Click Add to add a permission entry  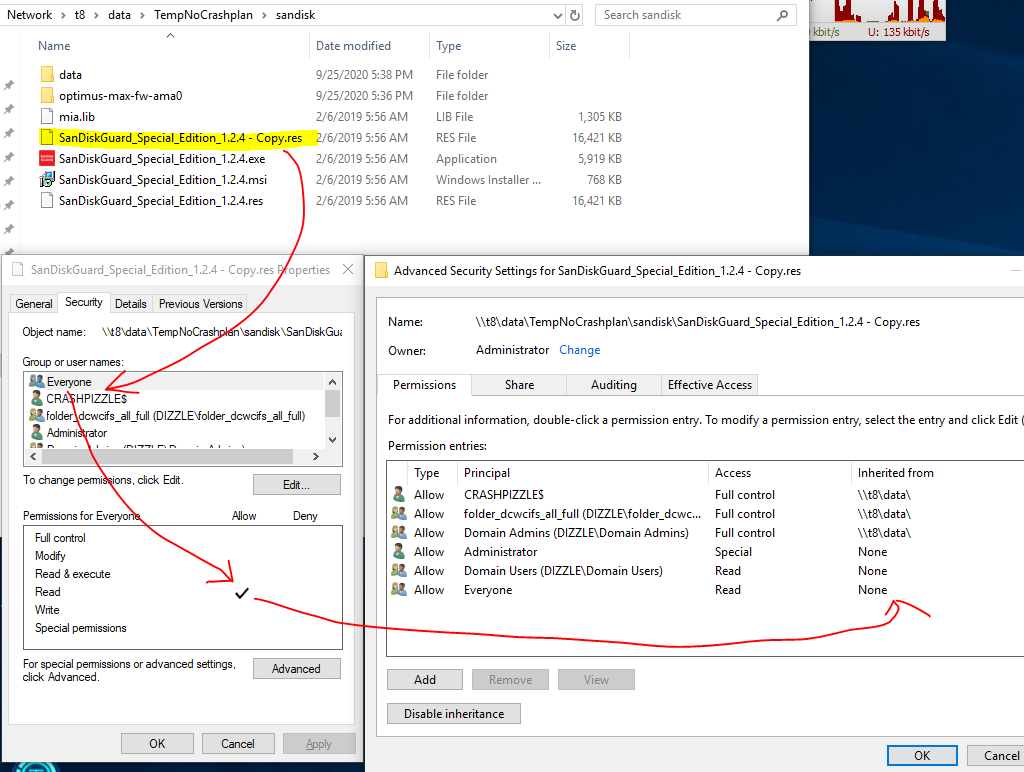(424, 679)
